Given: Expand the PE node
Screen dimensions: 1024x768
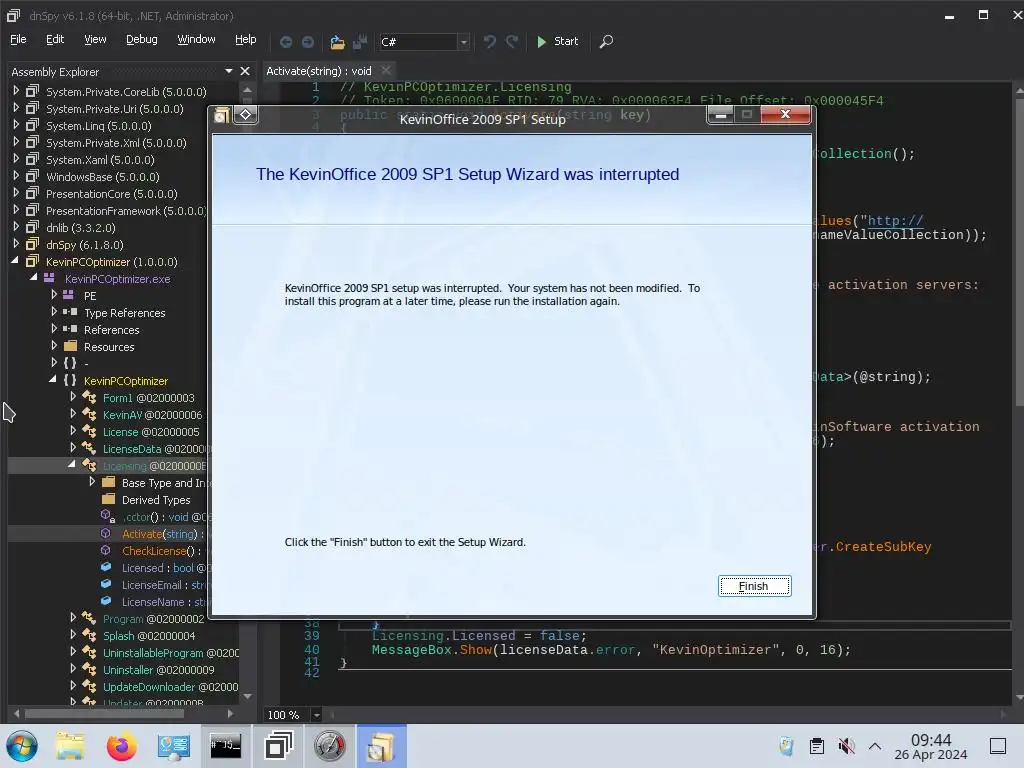Looking at the screenshot, I should coord(54,295).
